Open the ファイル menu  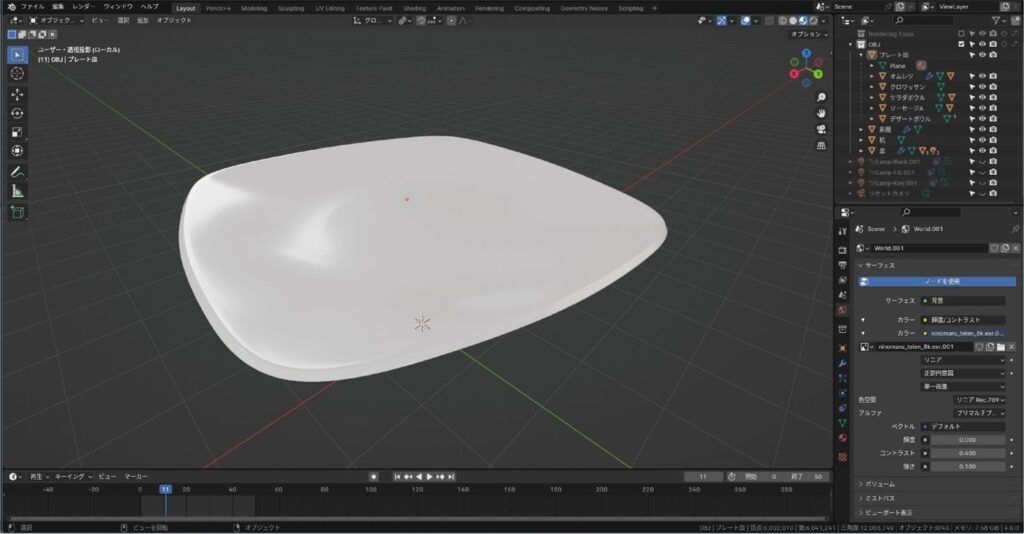click(x=32, y=7)
